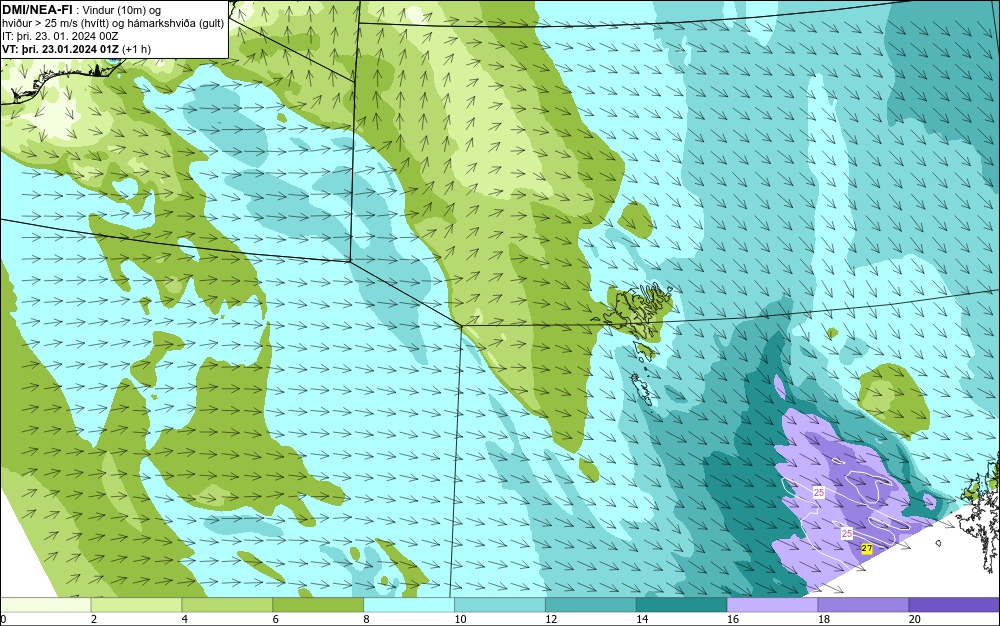This screenshot has width=1000, height=626.
Task: Select the 6–8 m/s olive green legend swatch
Action: tap(318, 604)
